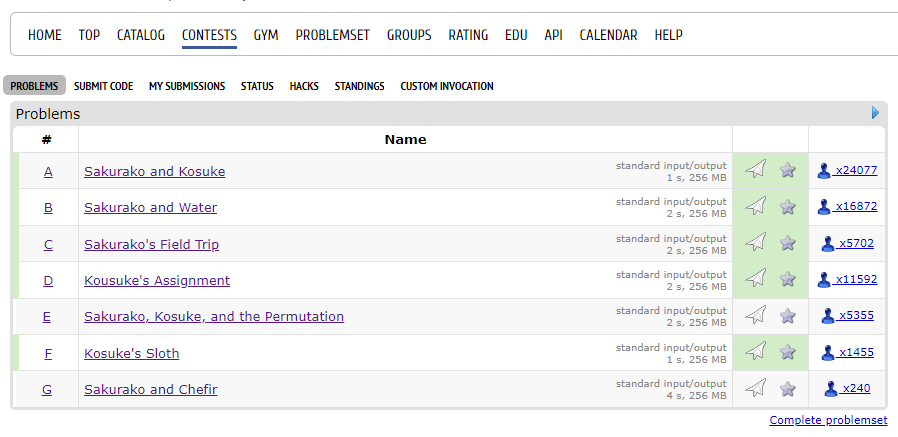Image resolution: width=898 pixels, height=437 pixels.
Task: Open RATING in the main menu
Action: coord(468,35)
